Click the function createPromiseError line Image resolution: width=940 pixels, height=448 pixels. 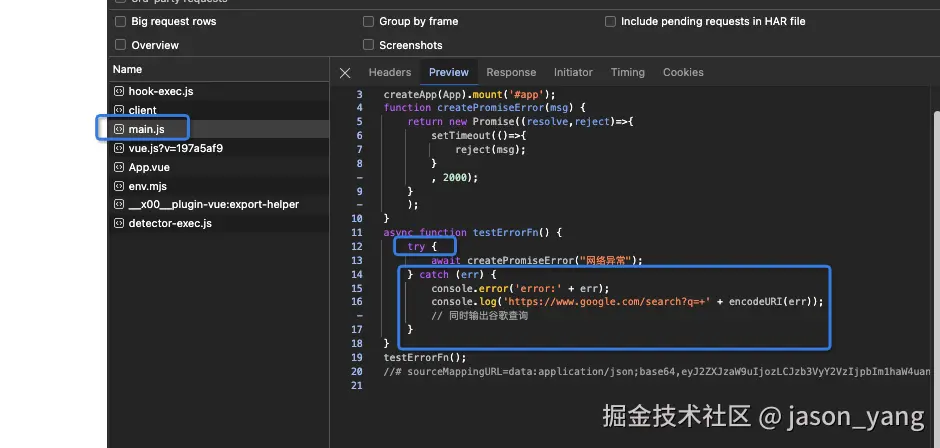484,108
